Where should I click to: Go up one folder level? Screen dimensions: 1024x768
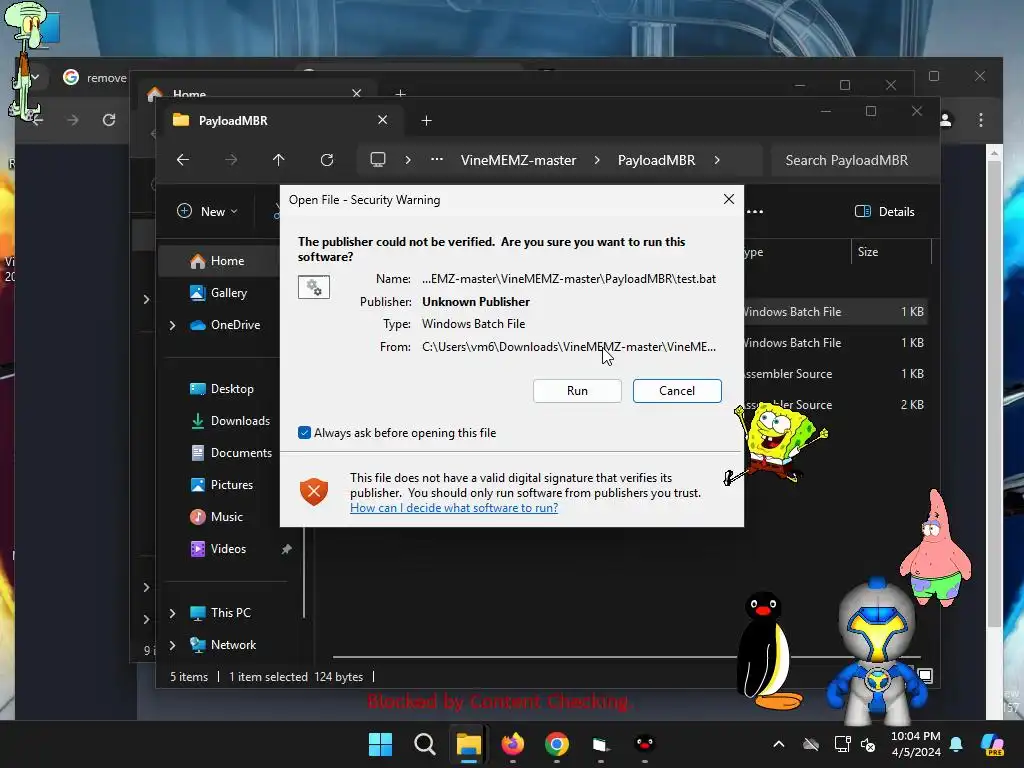point(278,160)
